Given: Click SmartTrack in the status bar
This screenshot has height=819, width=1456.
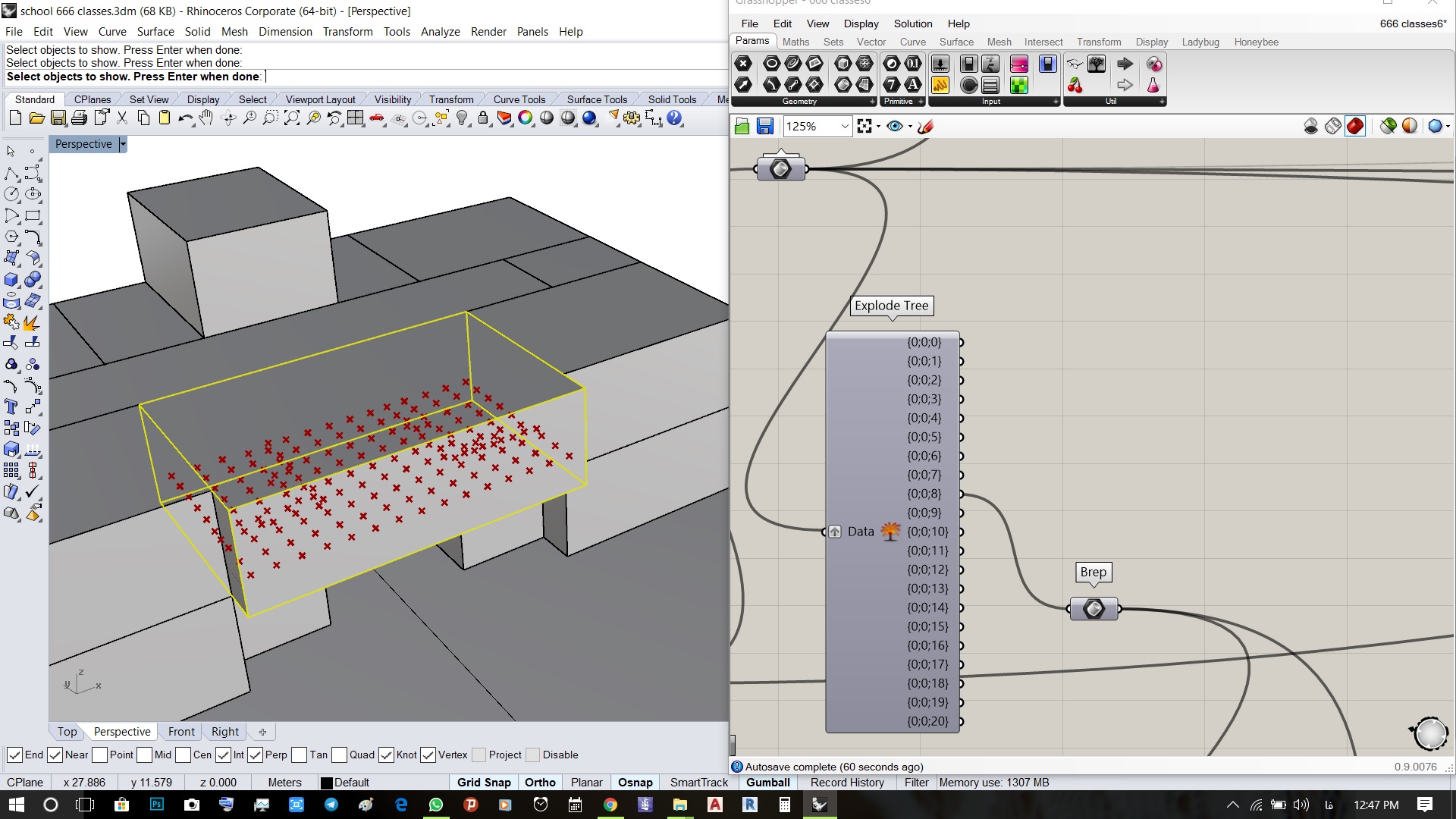Looking at the screenshot, I should coord(698,783).
